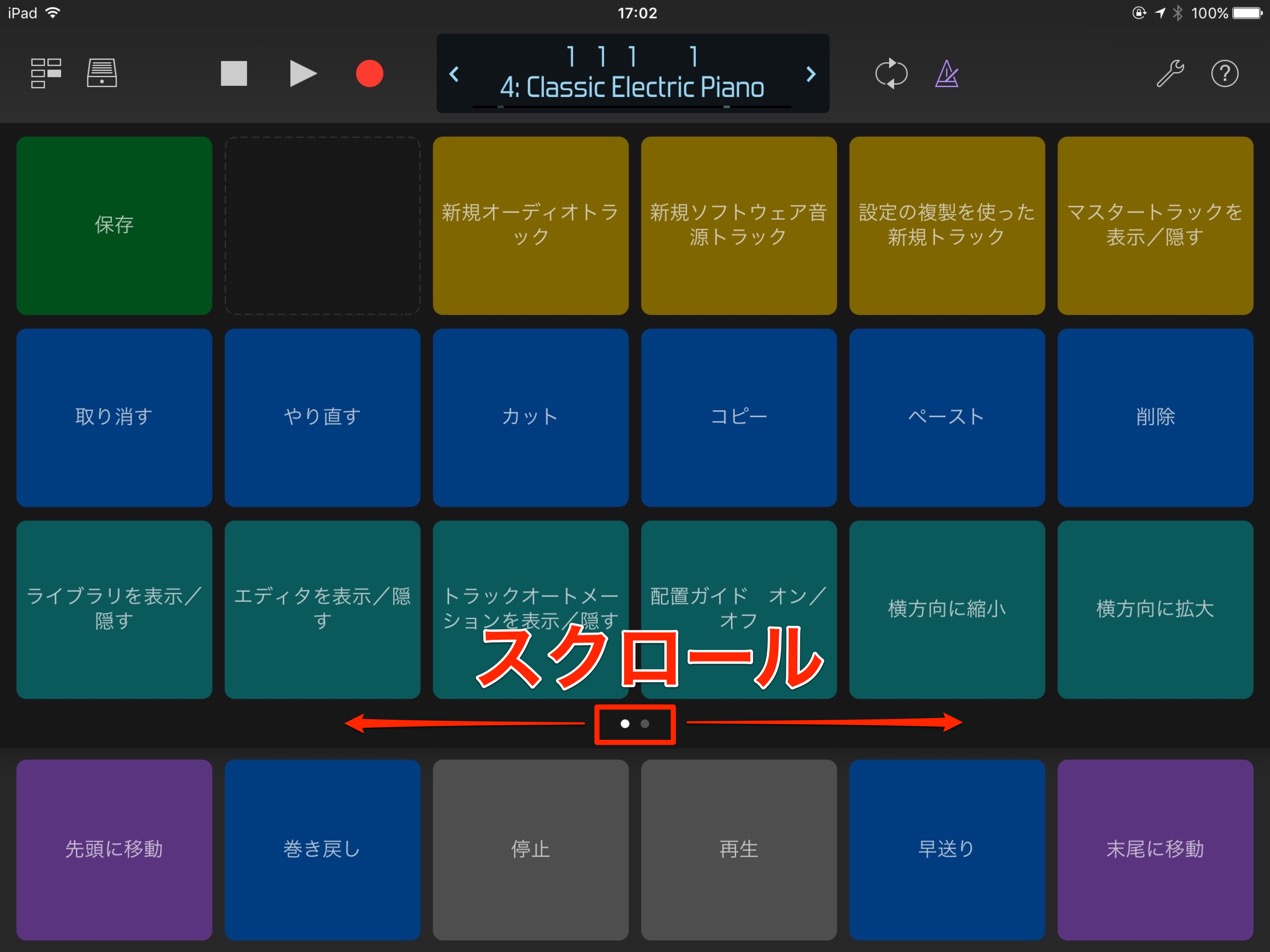Start recording with the red record button
Image resolution: width=1270 pixels, height=952 pixels.
coord(370,73)
